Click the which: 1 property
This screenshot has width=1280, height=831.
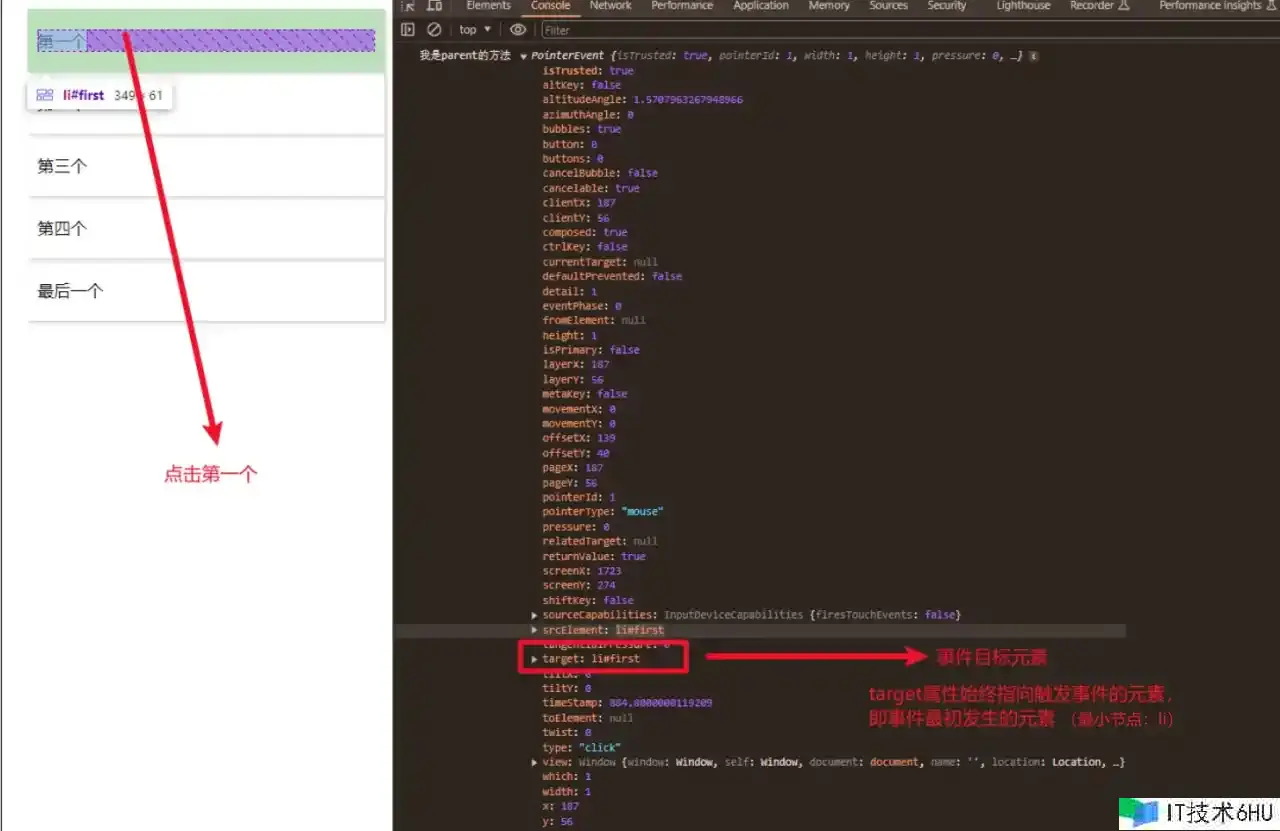(x=567, y=776)
